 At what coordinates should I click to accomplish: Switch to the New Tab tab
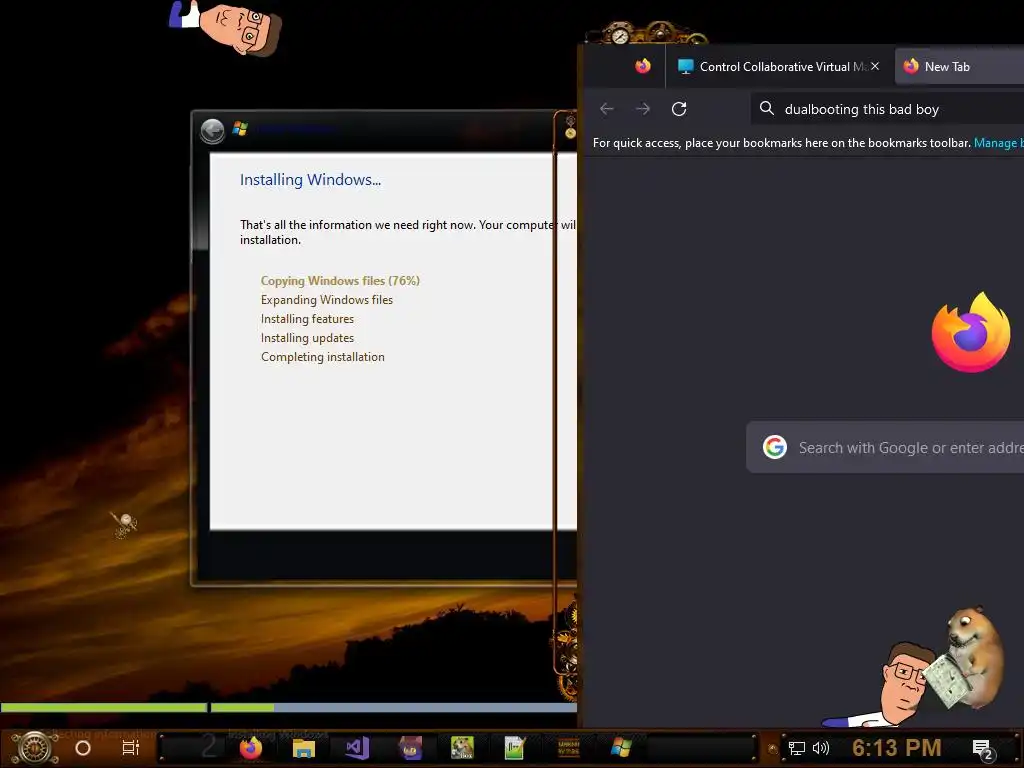pos(959,67)
